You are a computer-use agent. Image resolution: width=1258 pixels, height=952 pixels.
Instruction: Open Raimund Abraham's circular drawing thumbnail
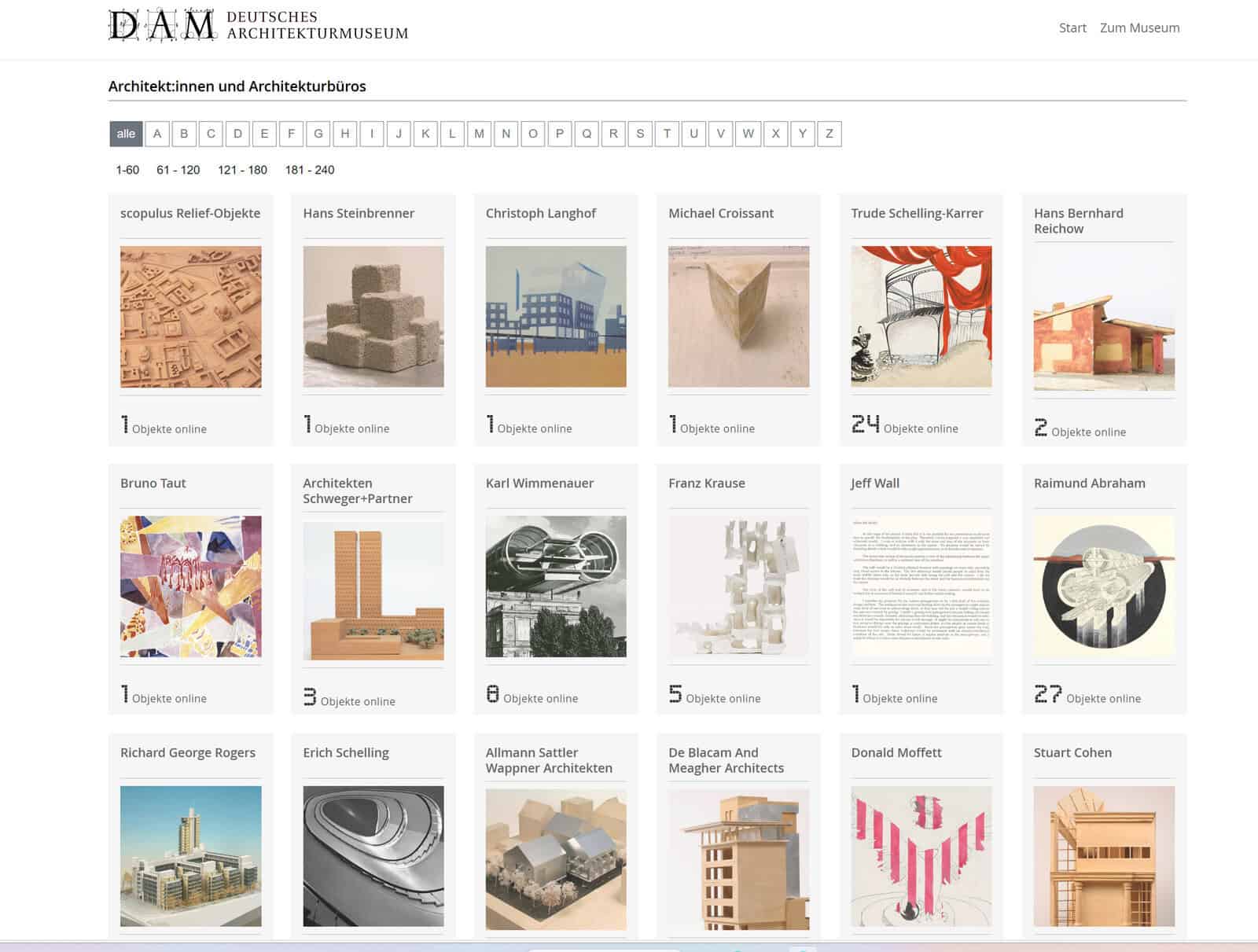click(1104, 586)
